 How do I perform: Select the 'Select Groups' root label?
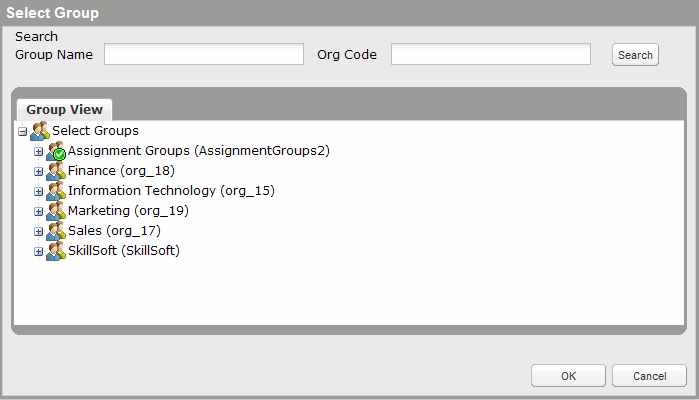pyautogui.click(x=95, y=131)
